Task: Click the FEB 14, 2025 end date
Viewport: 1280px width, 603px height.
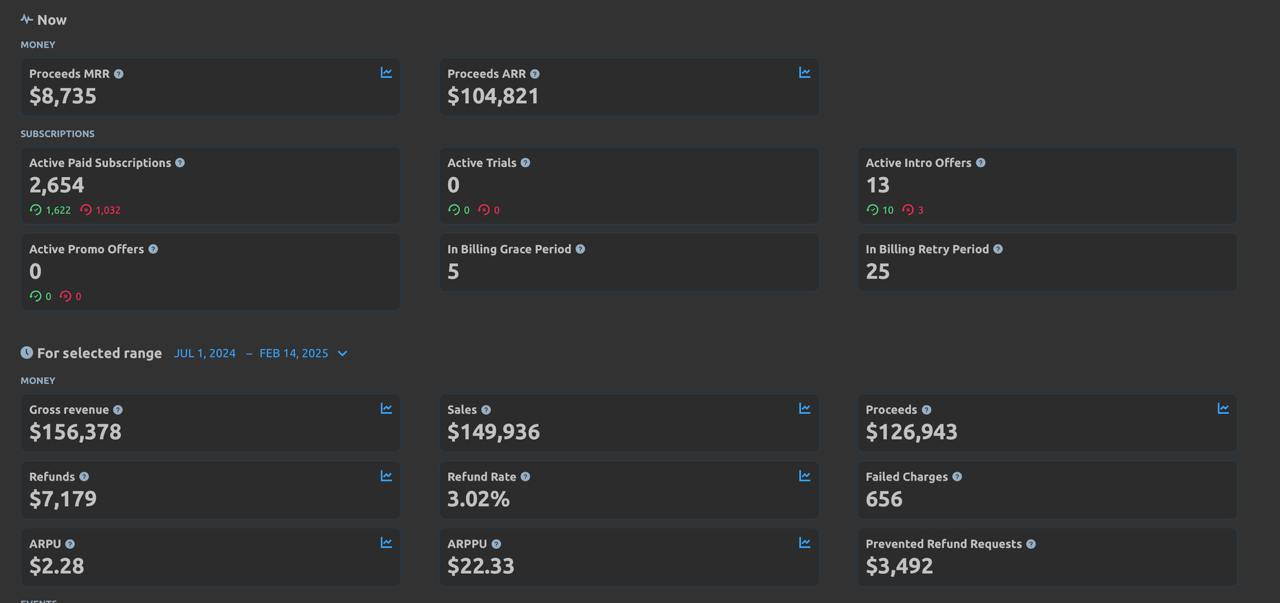Action: tap(293, 353)
